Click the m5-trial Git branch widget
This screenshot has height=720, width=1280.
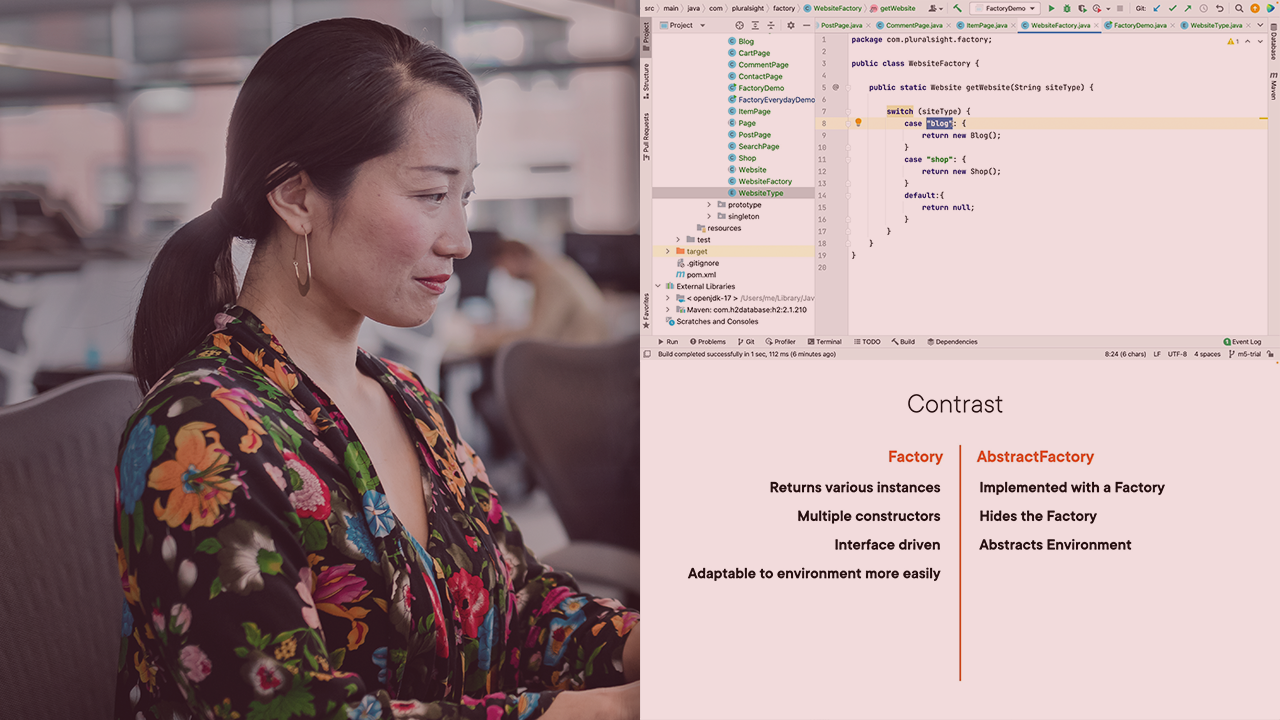pyautogui.click(x=1245, y=354)
